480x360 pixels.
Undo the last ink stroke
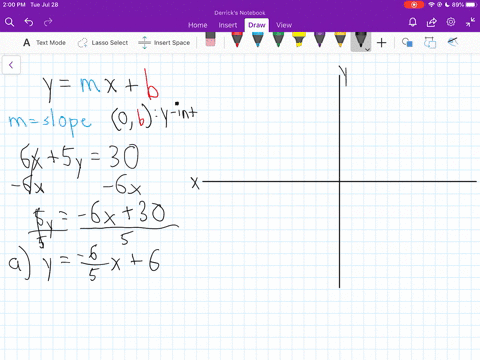click(x=29, y=22)
